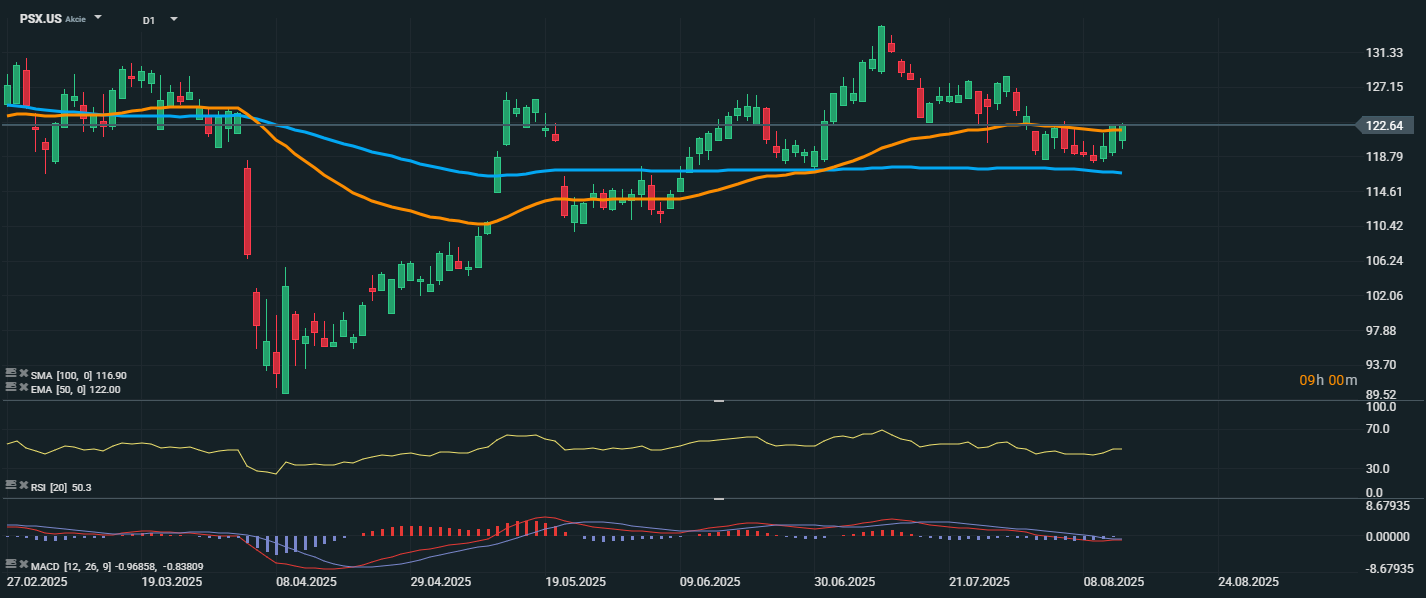
Task: Click the D1 interval label
Action: click(x=149, y=19)
